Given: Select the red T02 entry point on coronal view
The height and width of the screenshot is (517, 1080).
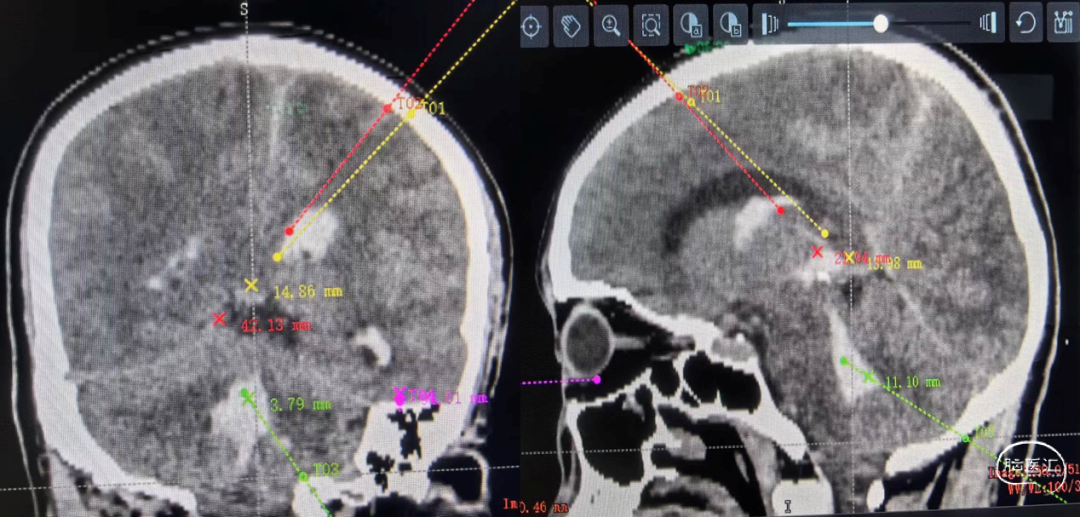Looking at the screenshot, I should (x=389, y=107).
